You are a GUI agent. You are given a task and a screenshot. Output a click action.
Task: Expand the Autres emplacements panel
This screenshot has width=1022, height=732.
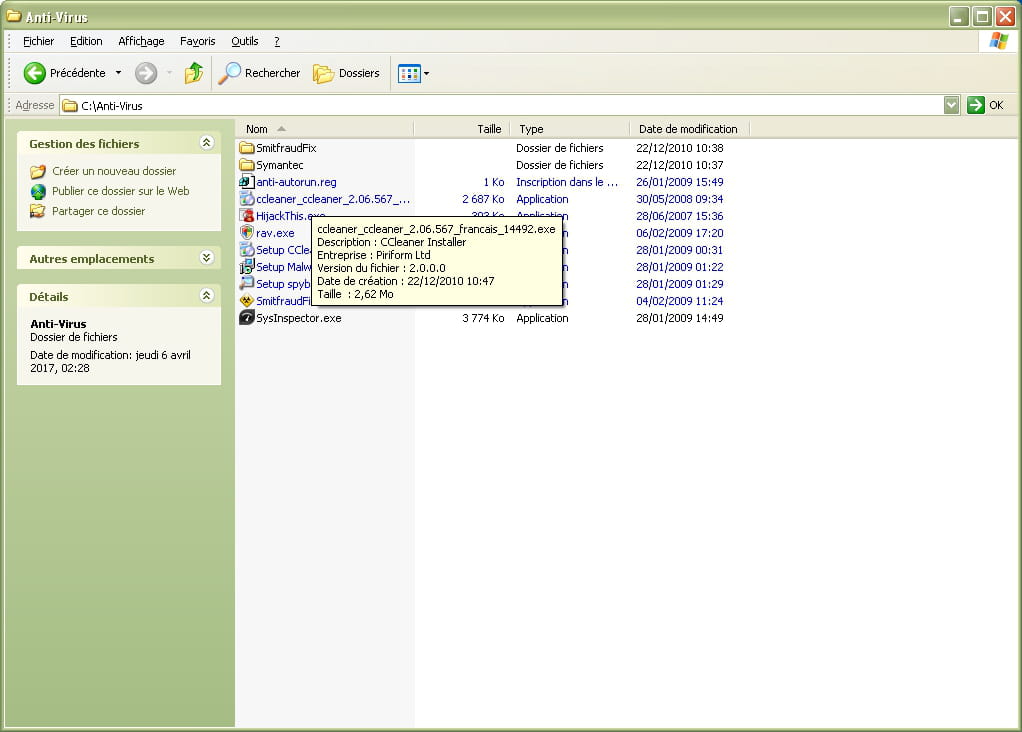tap(207, 258)
